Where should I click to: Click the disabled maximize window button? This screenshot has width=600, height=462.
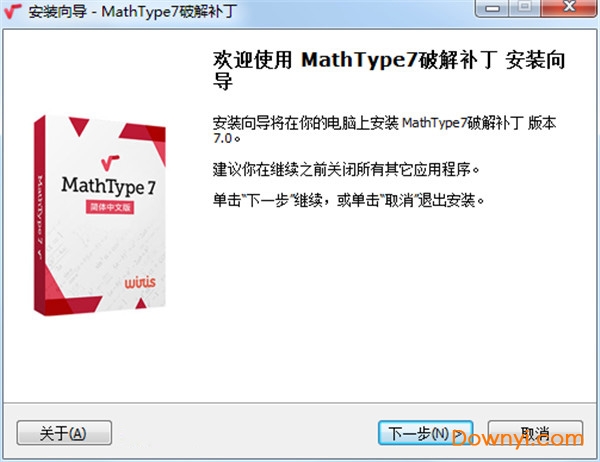[525, 8]
